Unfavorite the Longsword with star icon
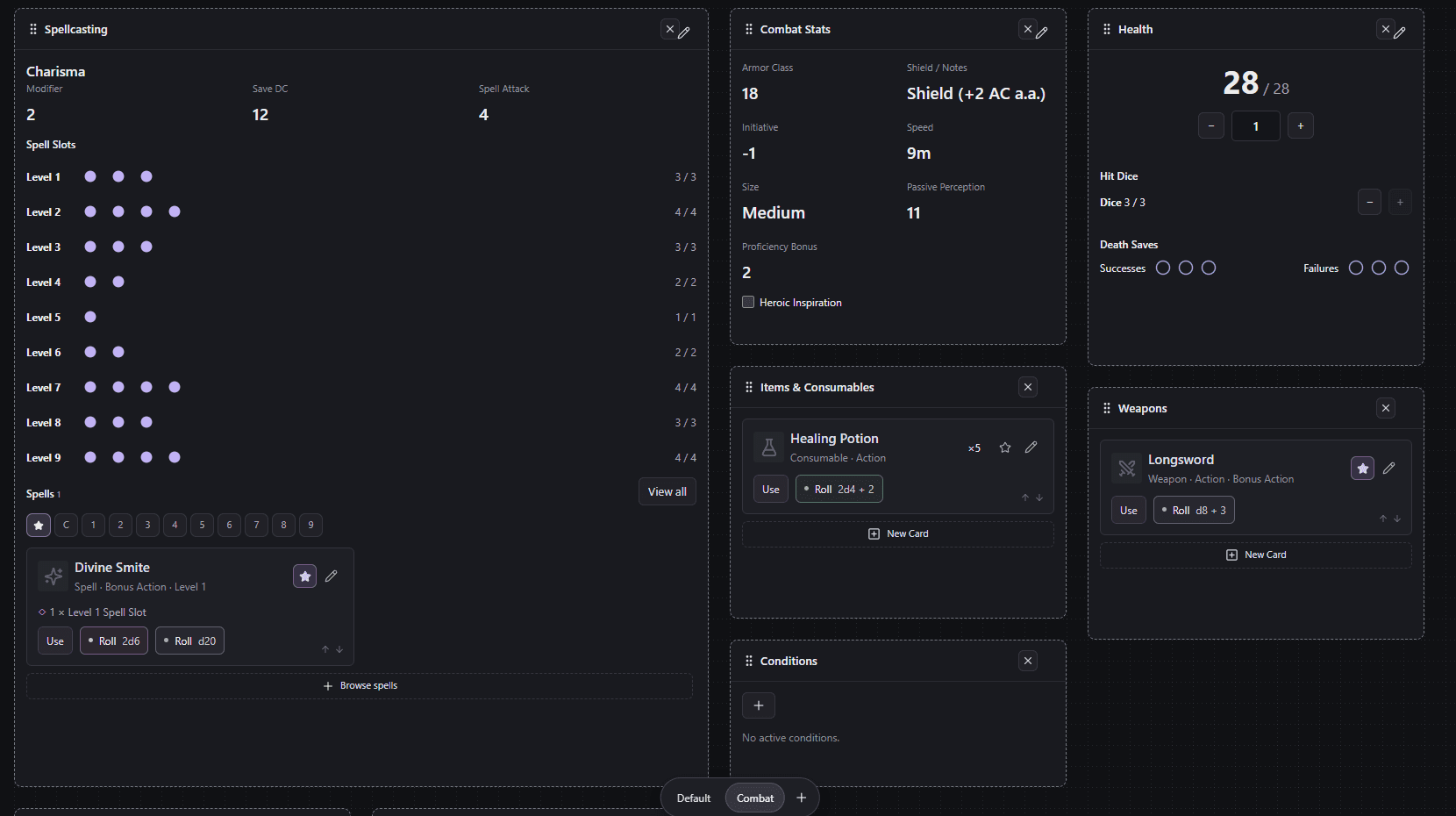The width and height of the screenshot is (1456, 816). (x=1363, y=469)
